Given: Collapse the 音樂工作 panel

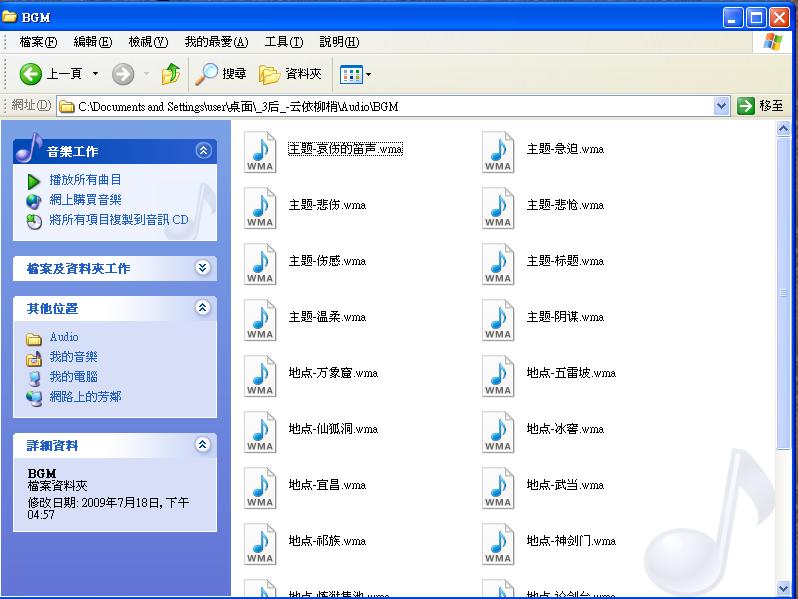Looking at the screenshot, I should [203, 151].
